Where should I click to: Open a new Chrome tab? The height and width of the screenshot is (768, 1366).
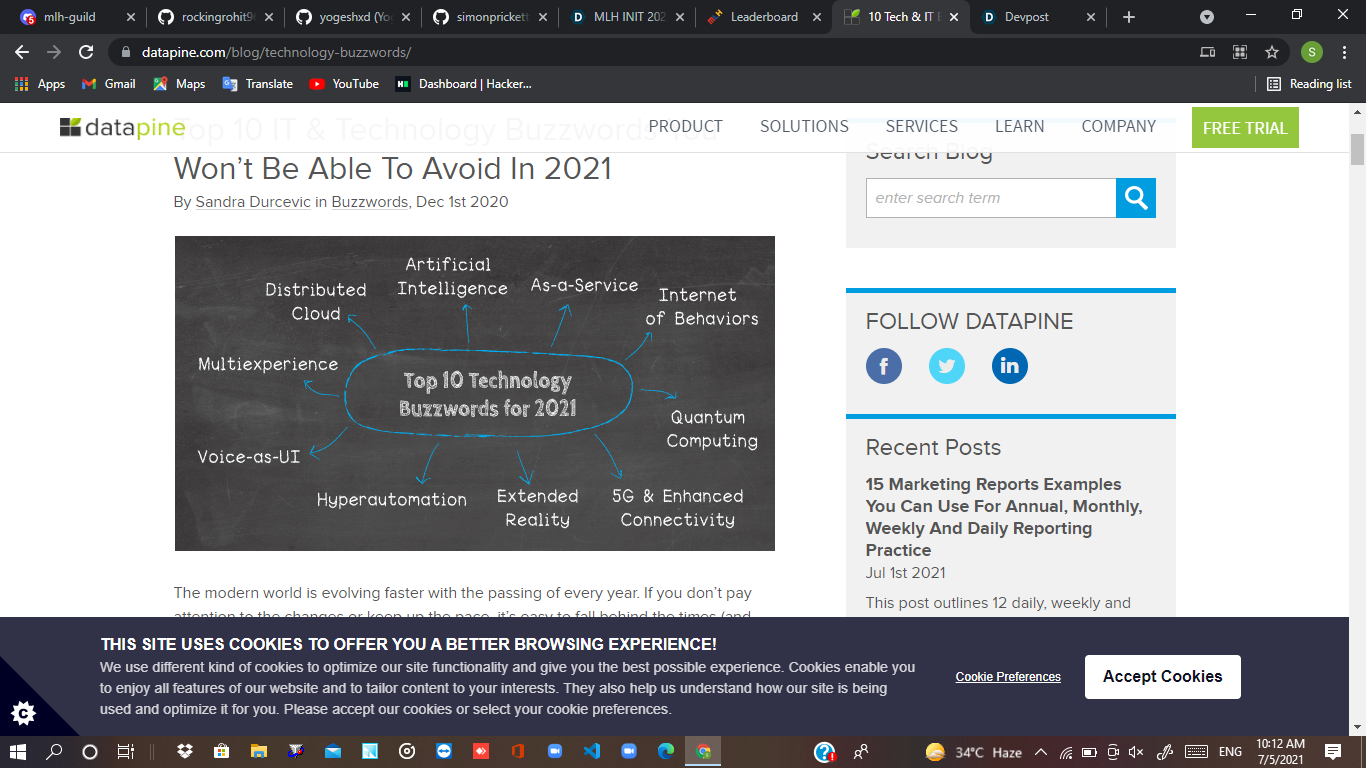click(x=1129, y=17)
